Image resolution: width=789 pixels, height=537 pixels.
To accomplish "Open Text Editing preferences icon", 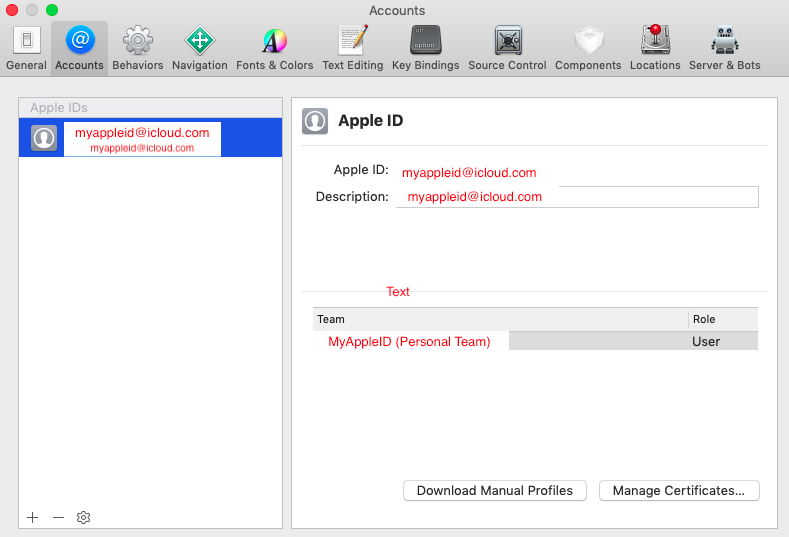I will click(x=353, y=40).
